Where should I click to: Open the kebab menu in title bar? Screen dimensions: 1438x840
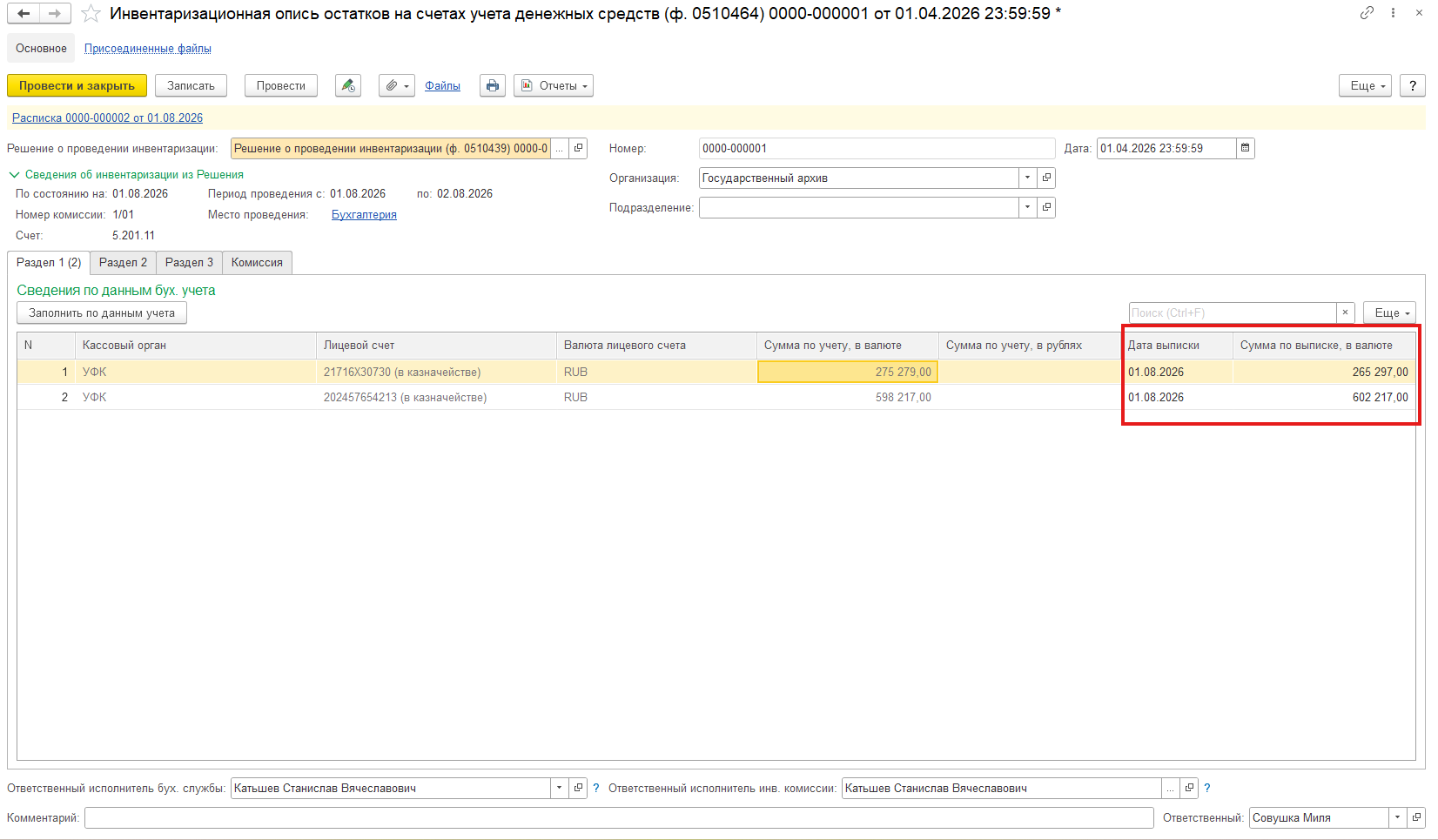[x=1394, y=13]
